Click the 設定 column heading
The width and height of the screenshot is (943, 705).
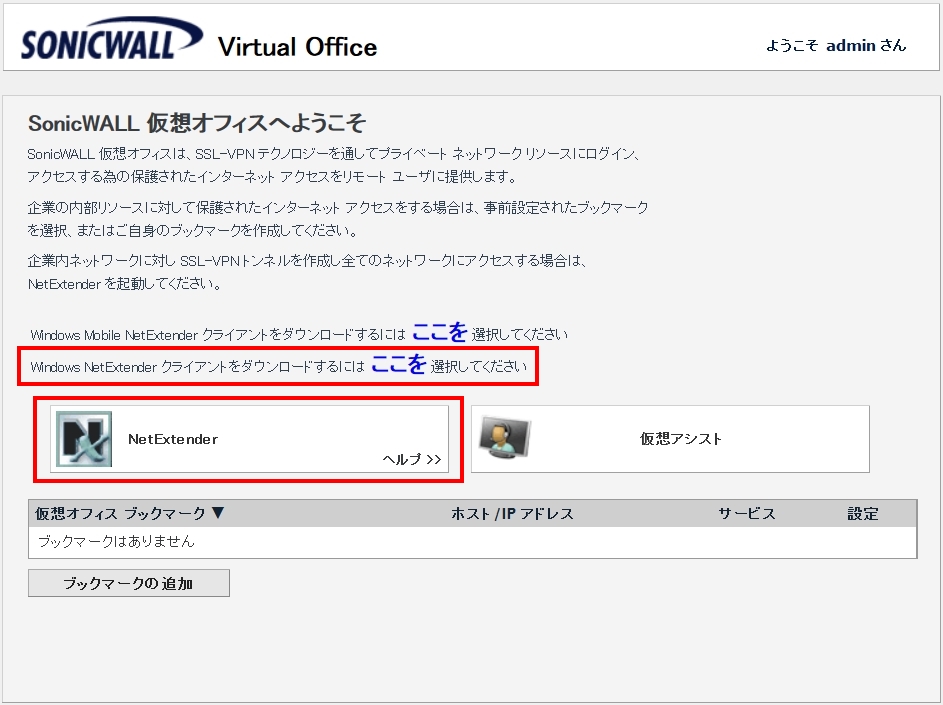862,512
